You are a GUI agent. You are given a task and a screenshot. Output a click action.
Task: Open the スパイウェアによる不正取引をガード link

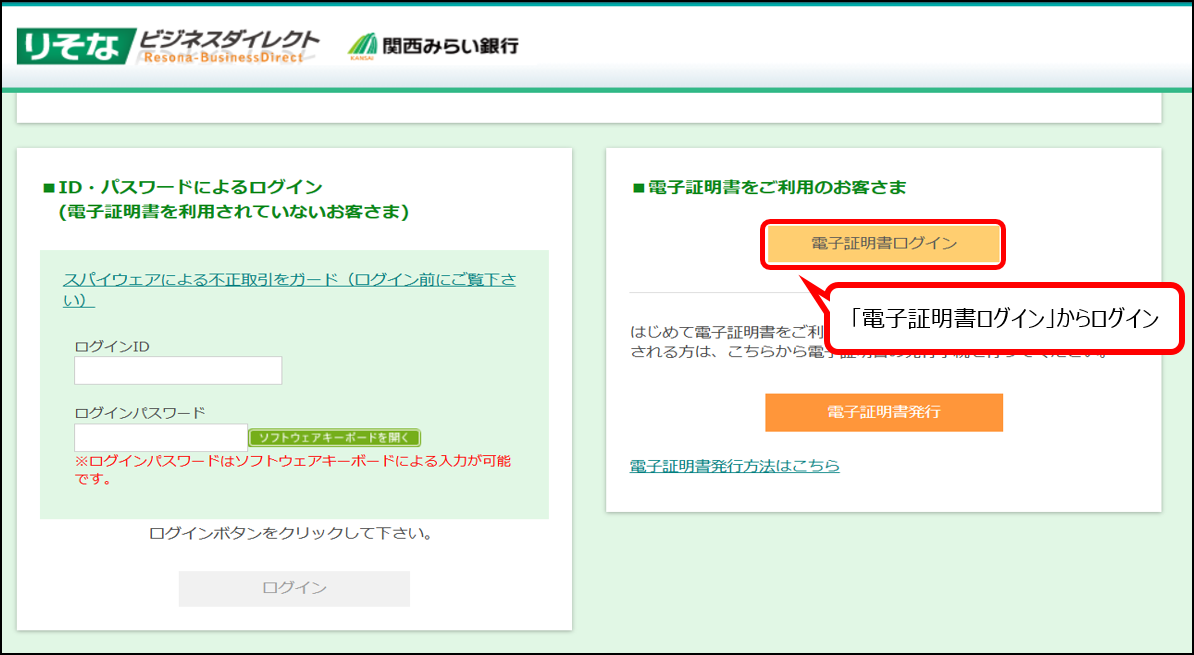289,289
